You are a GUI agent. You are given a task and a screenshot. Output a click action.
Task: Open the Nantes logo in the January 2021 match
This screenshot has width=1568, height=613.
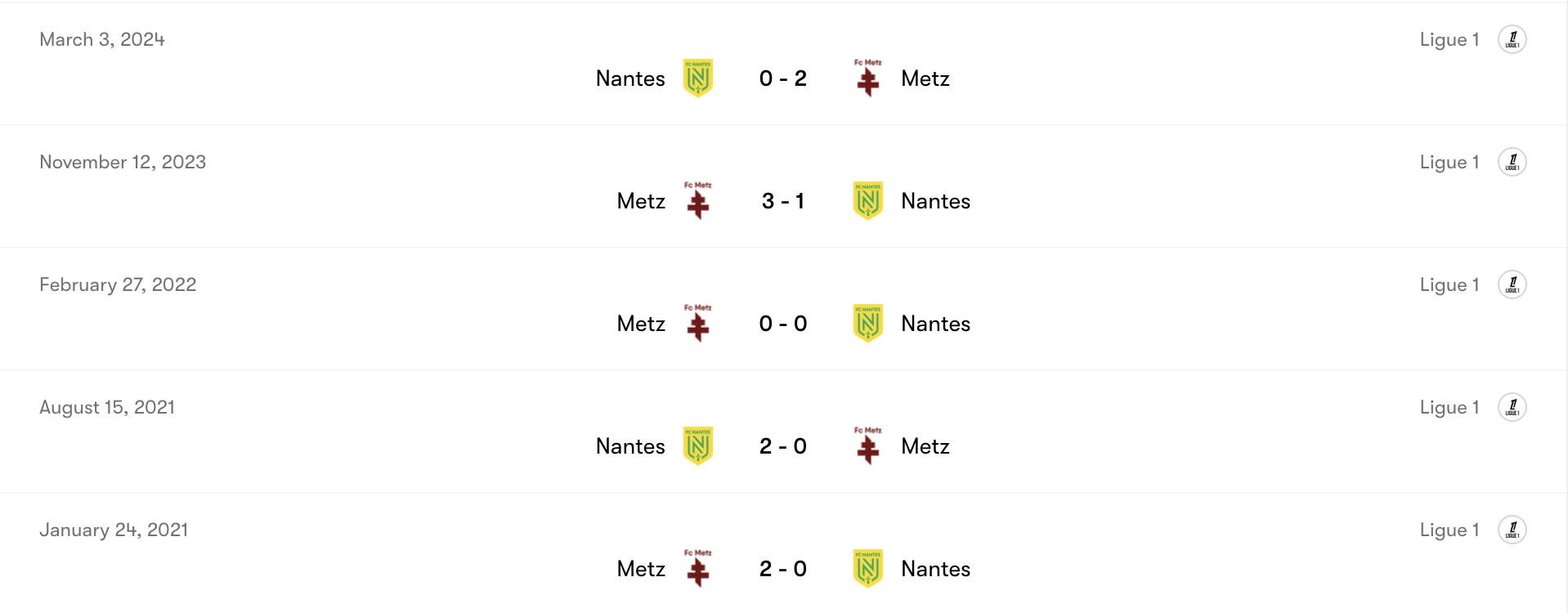(867, 568)
